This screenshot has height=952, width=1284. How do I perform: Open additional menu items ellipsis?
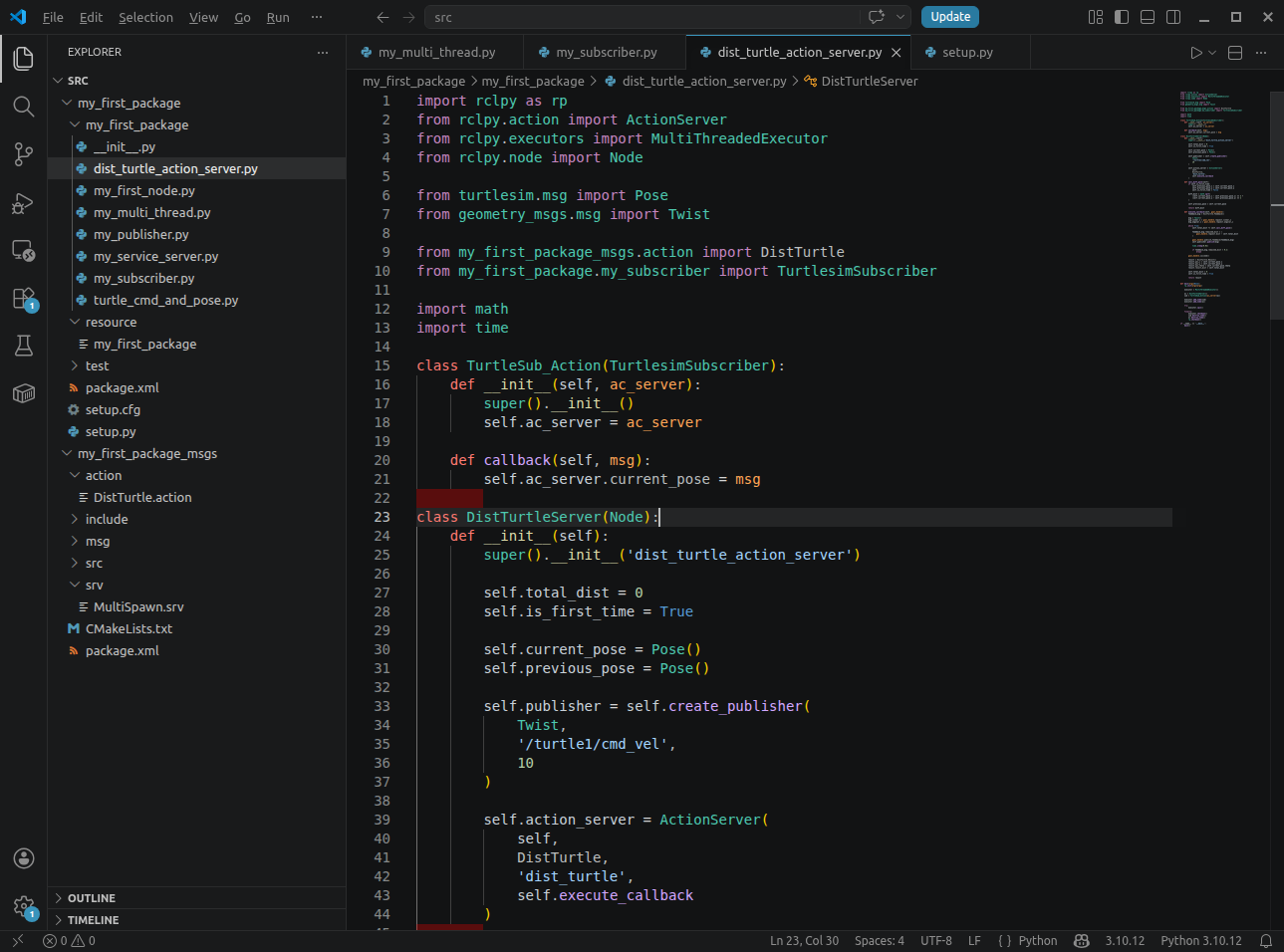coord(317,17)
